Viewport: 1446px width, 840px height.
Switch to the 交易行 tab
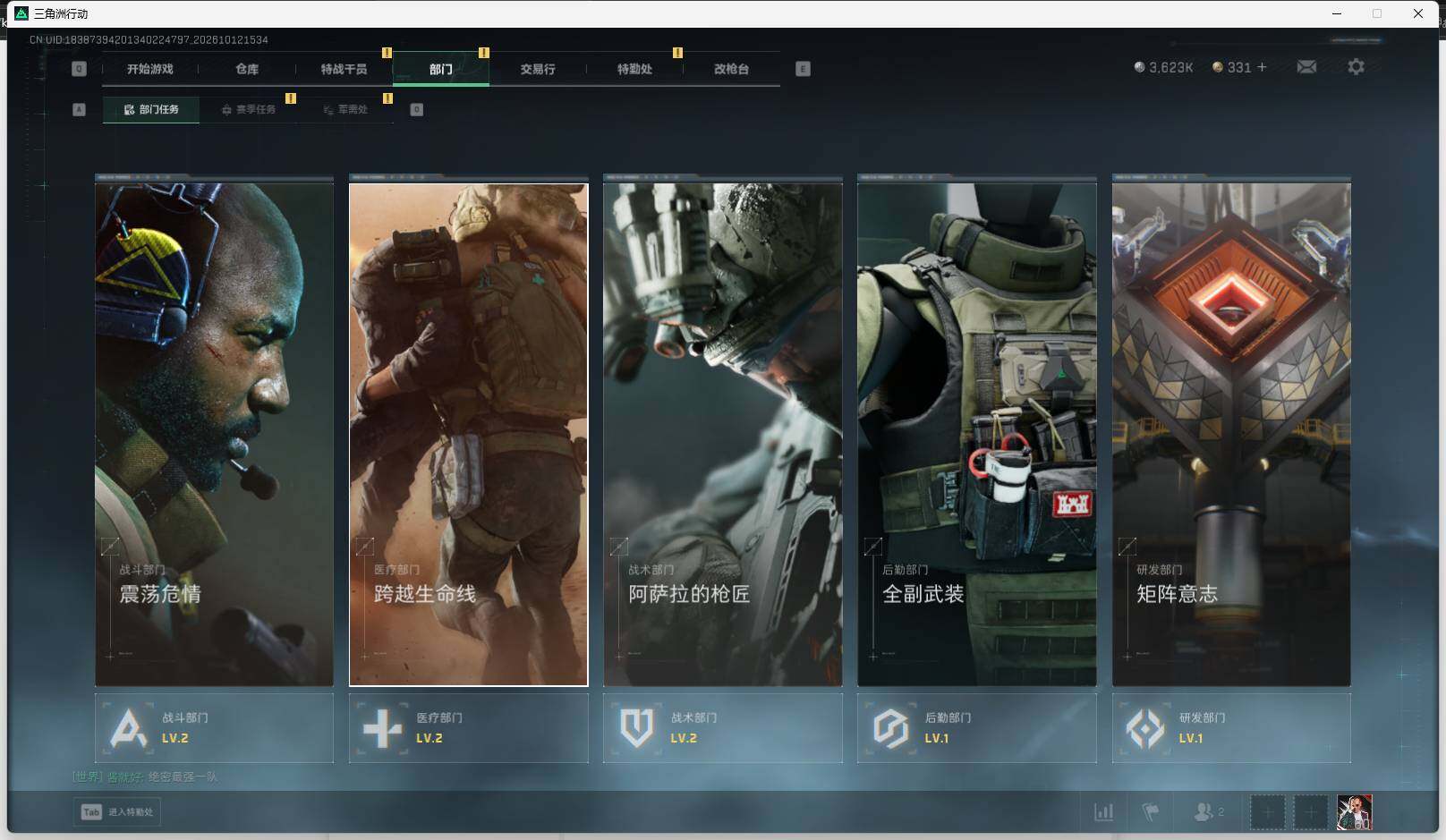pos(538,69)
